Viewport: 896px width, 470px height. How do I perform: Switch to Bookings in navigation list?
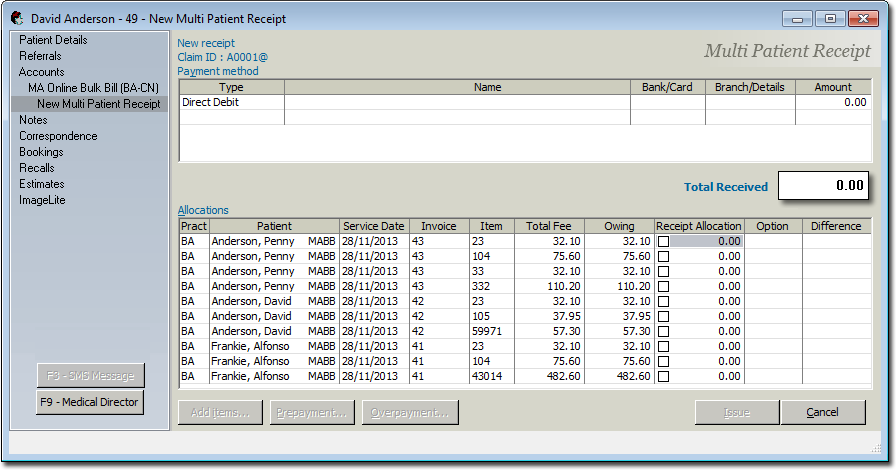(41, 152)
